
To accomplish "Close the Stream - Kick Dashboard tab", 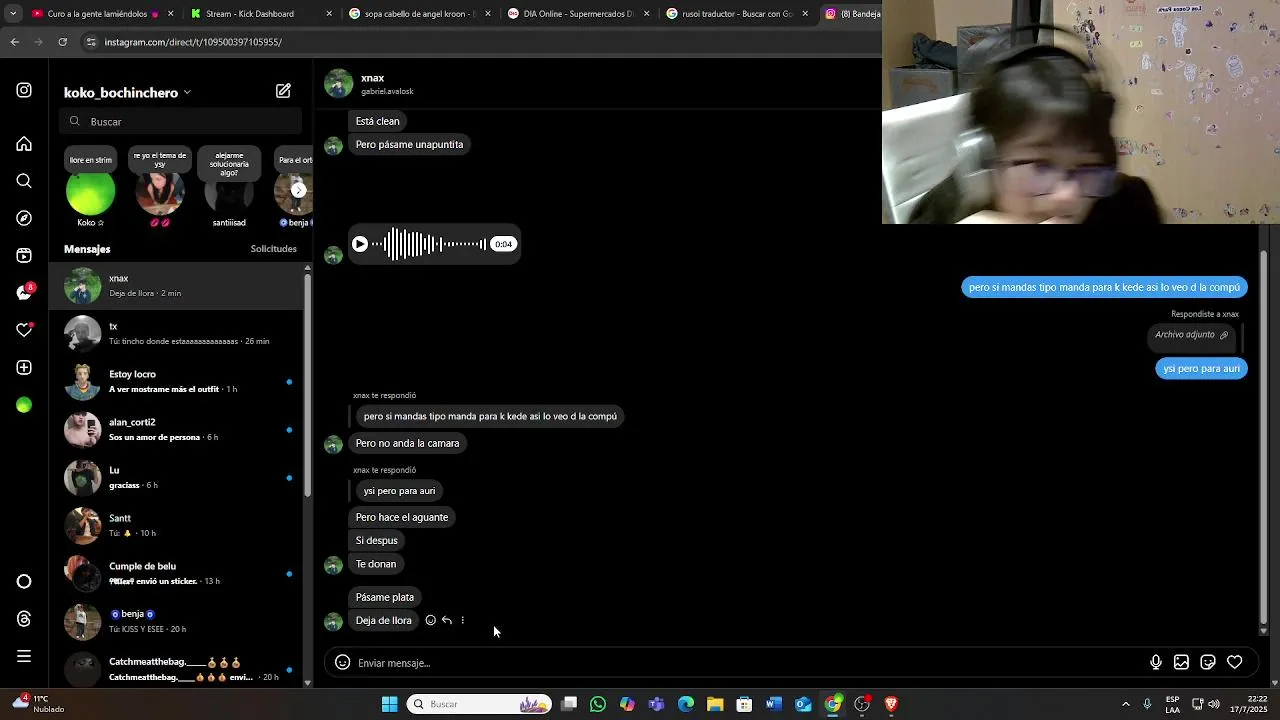I will [329, 14].
